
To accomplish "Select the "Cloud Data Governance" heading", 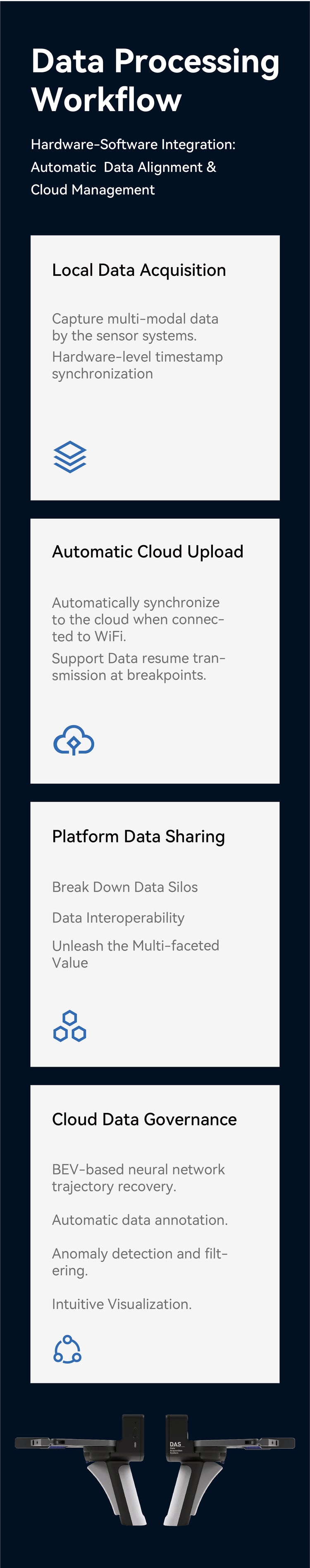I will click(x=144, y=1119).
